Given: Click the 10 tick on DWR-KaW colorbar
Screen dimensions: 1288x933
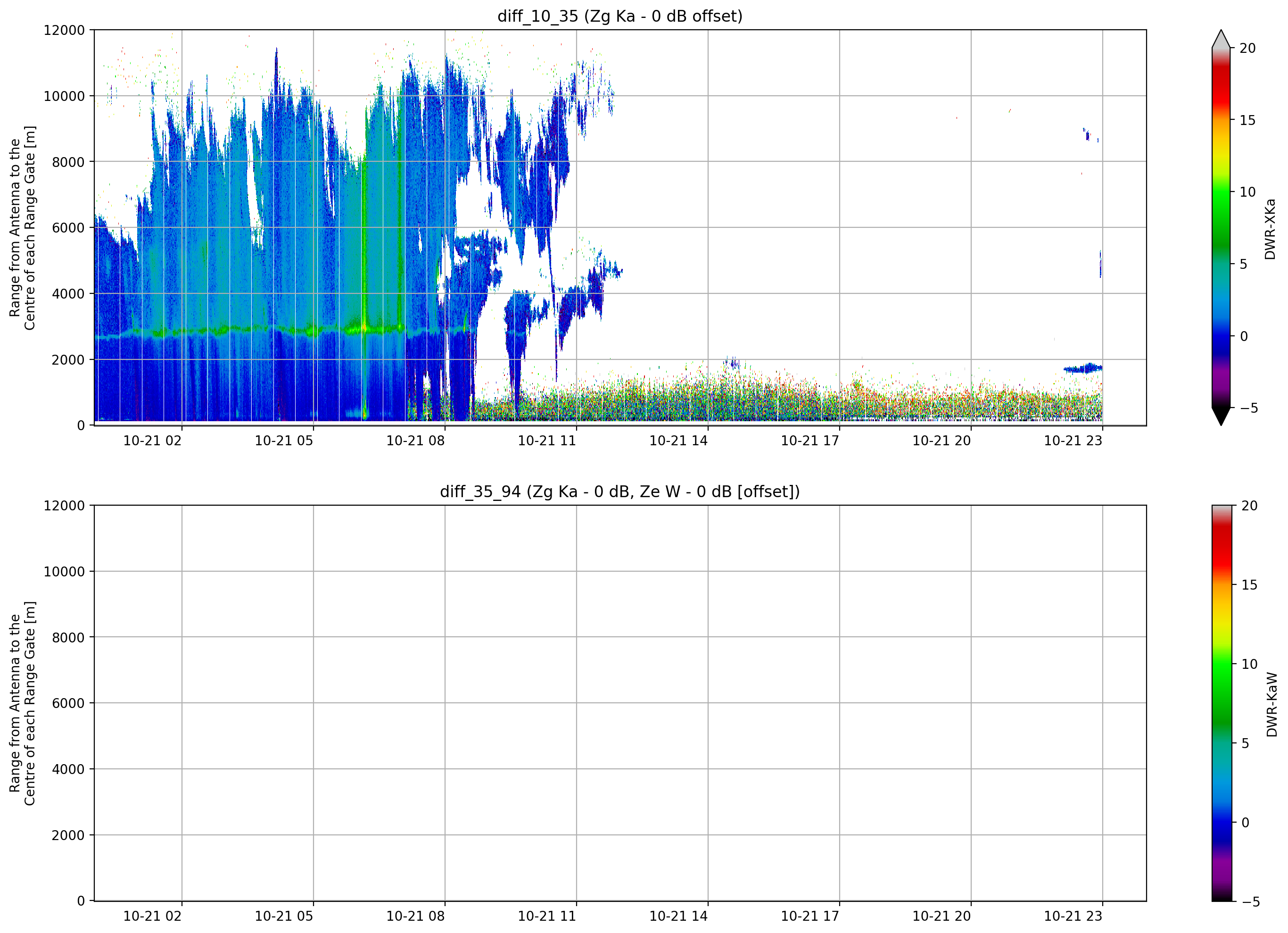Looking at the screenshot, I should tap(1249, 664).
